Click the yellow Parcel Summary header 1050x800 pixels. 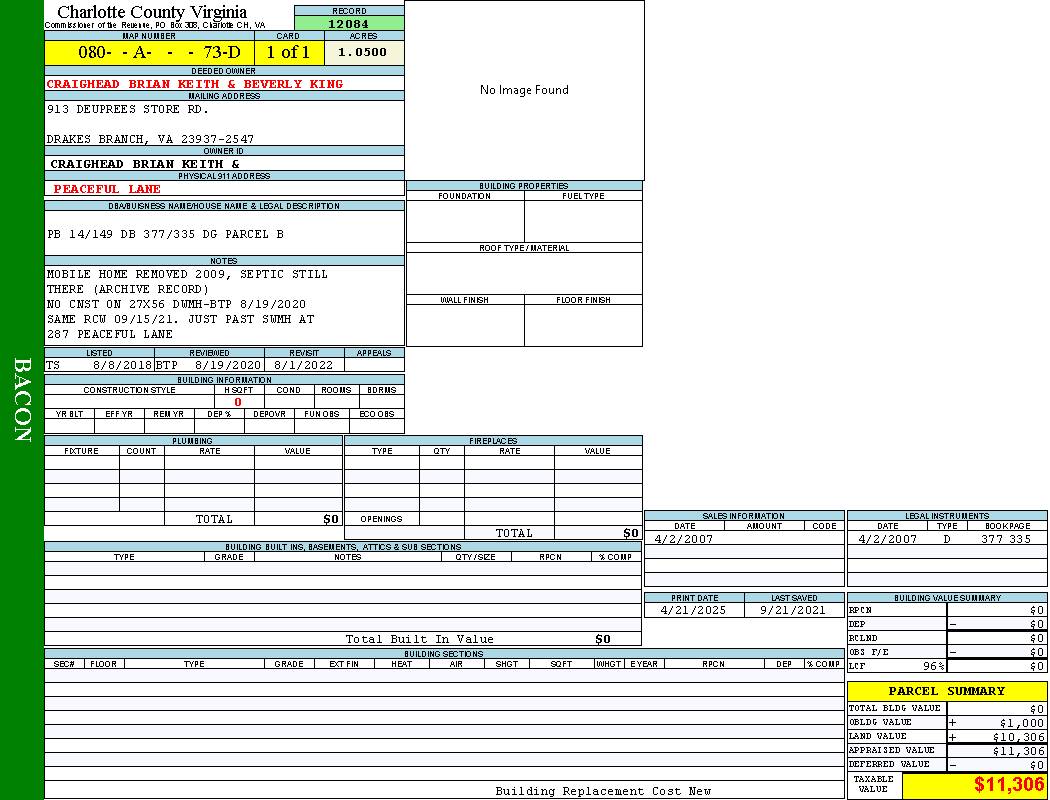tap(946, 691)
